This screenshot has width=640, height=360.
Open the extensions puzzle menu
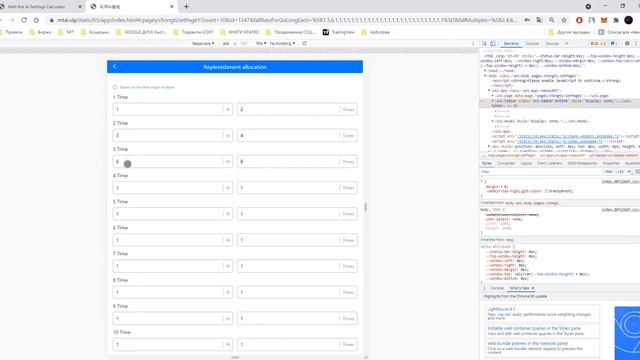pos(616,20)
